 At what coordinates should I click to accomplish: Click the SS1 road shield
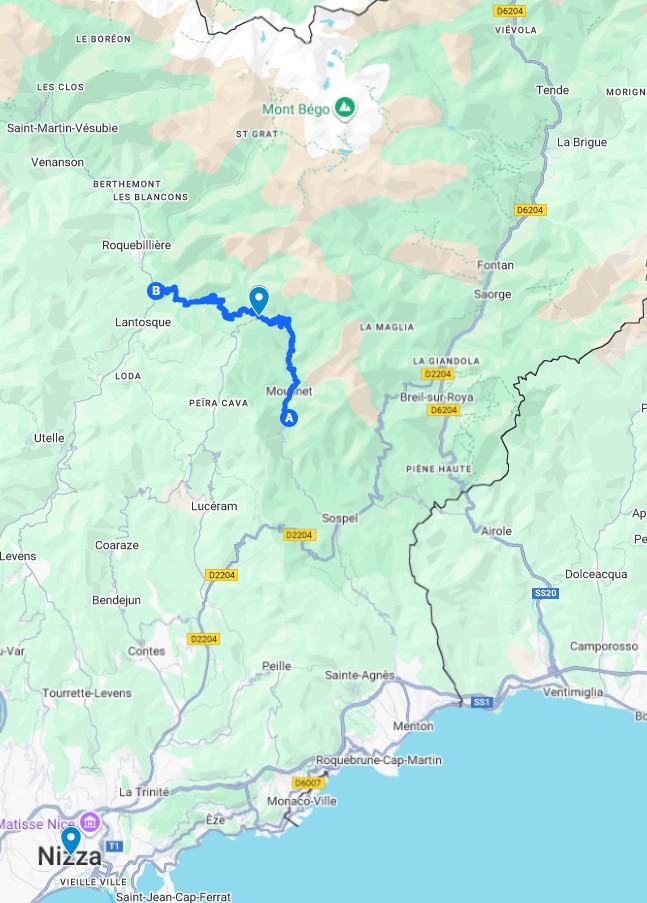tap(481, 702)
